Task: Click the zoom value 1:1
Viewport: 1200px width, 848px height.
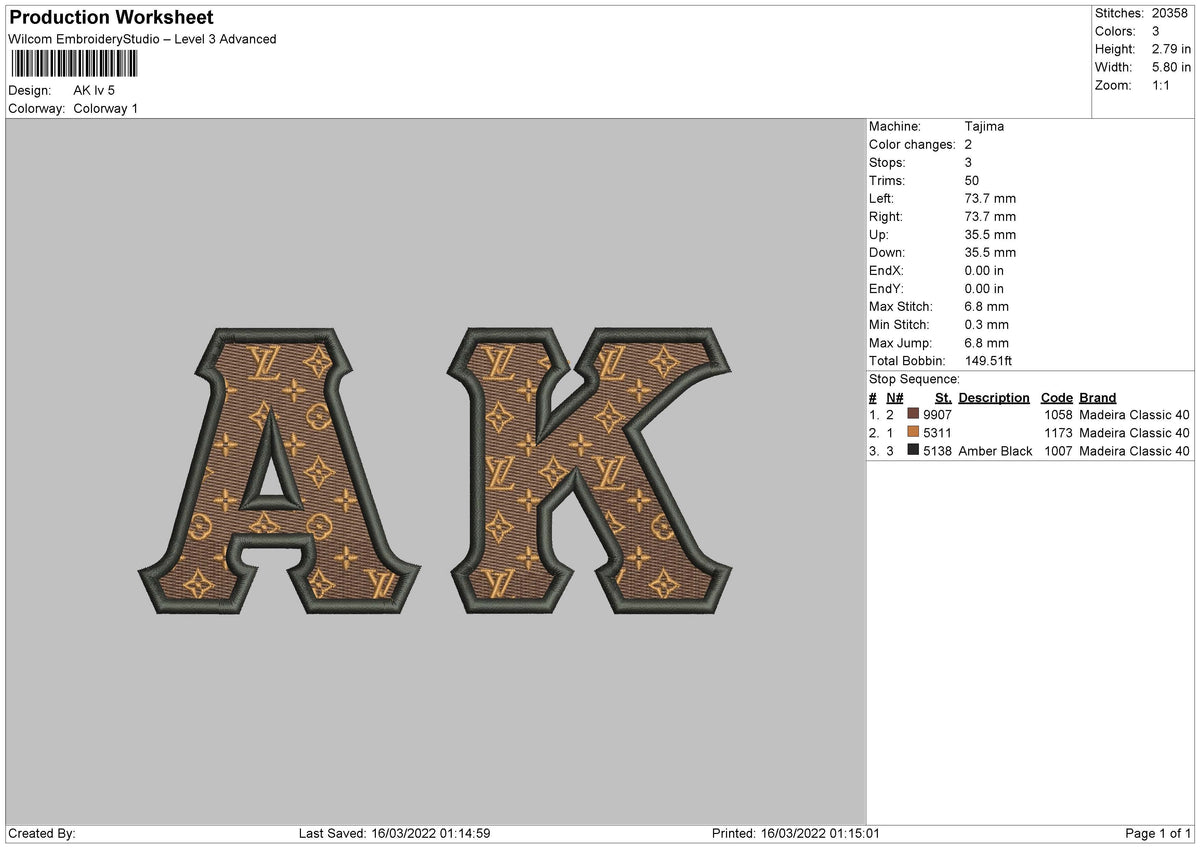Action: [1163, 85]
